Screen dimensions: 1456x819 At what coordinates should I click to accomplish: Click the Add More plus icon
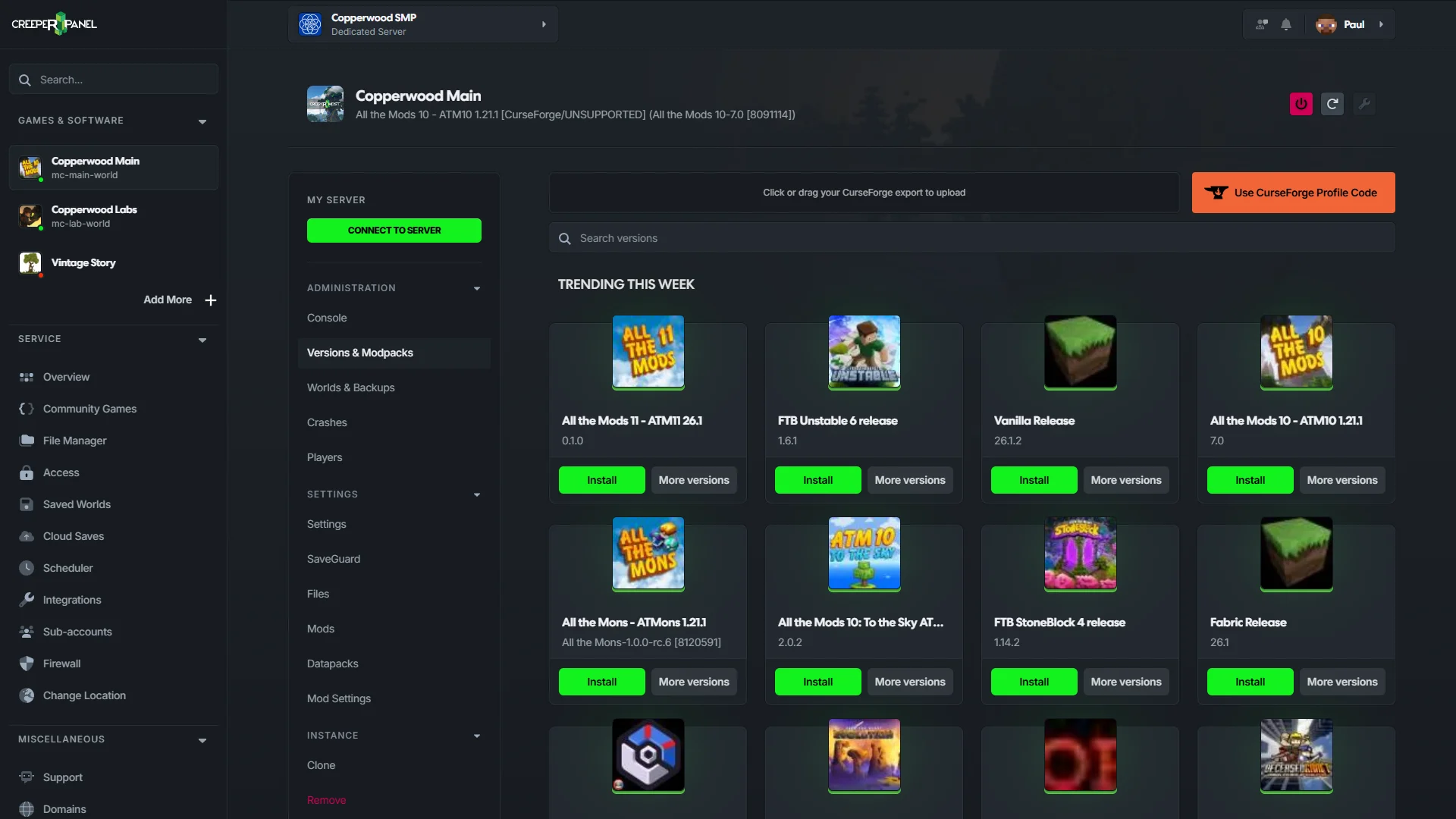[x=211, y=300]
